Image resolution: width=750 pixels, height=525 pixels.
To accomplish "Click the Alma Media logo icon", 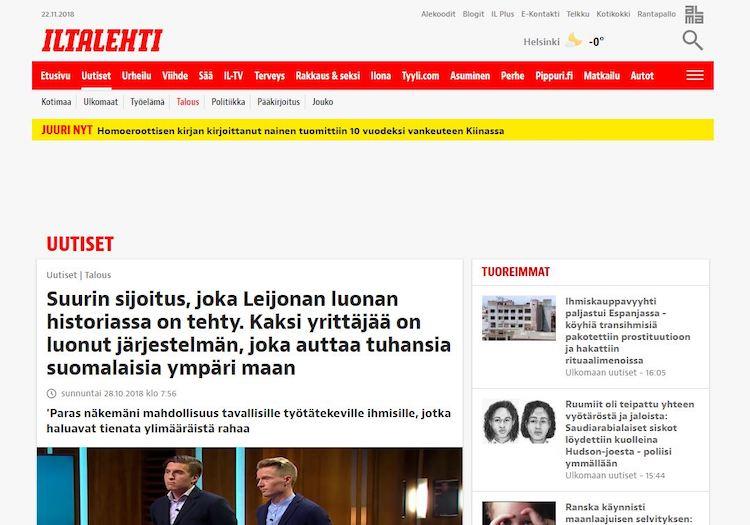I will click(694, 14).
